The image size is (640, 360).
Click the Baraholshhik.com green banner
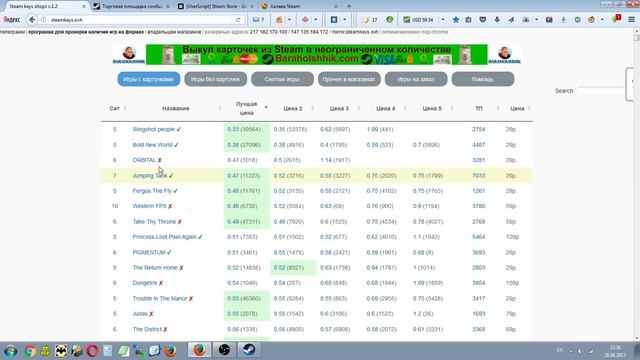pyautogui.click(x=317, y=54)
